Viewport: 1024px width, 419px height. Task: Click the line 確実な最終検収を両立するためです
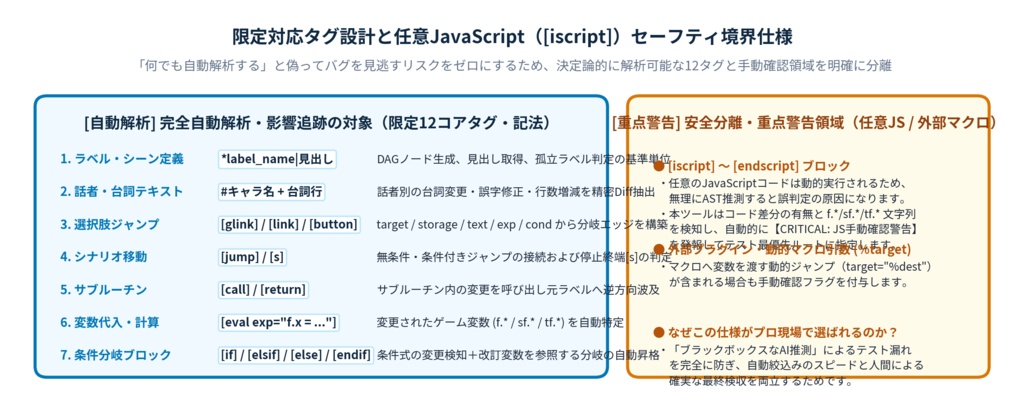pyautogui.click(x=761, y=381)
